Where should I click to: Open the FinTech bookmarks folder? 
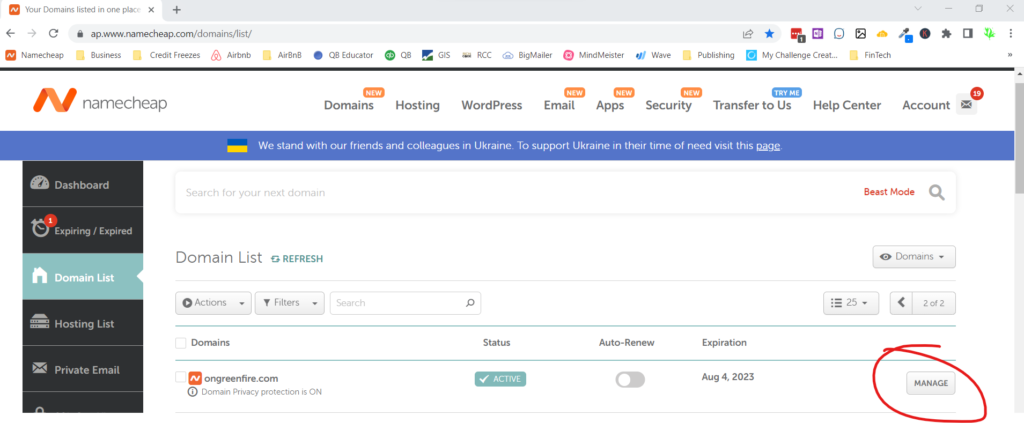point(870,55)
